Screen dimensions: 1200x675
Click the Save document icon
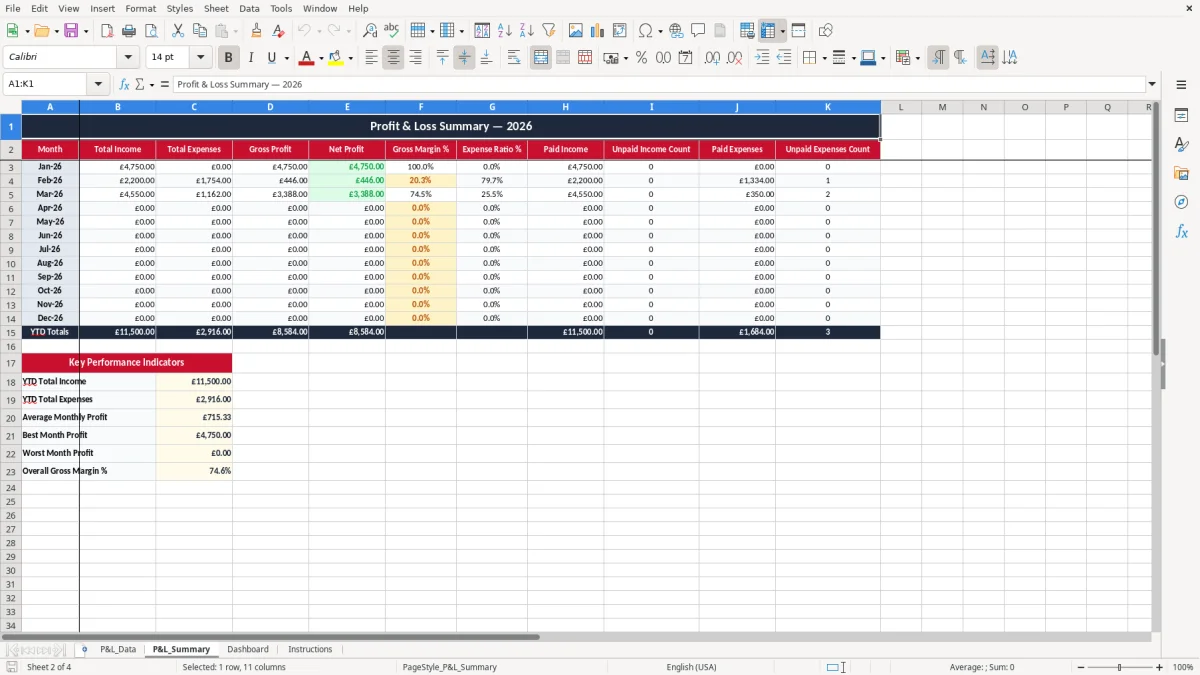(71, 31)
